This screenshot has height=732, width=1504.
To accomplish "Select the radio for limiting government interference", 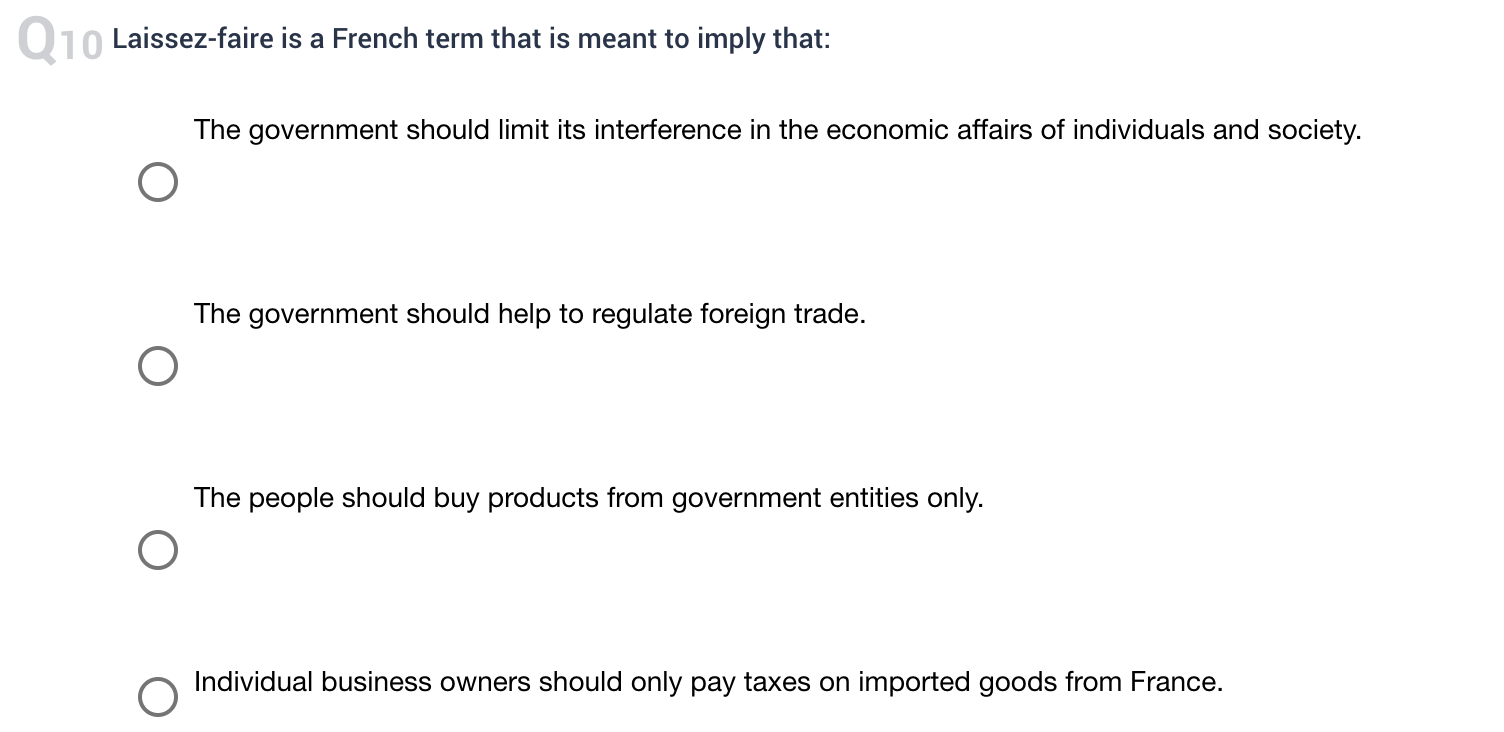I will [x=159, y=183].
